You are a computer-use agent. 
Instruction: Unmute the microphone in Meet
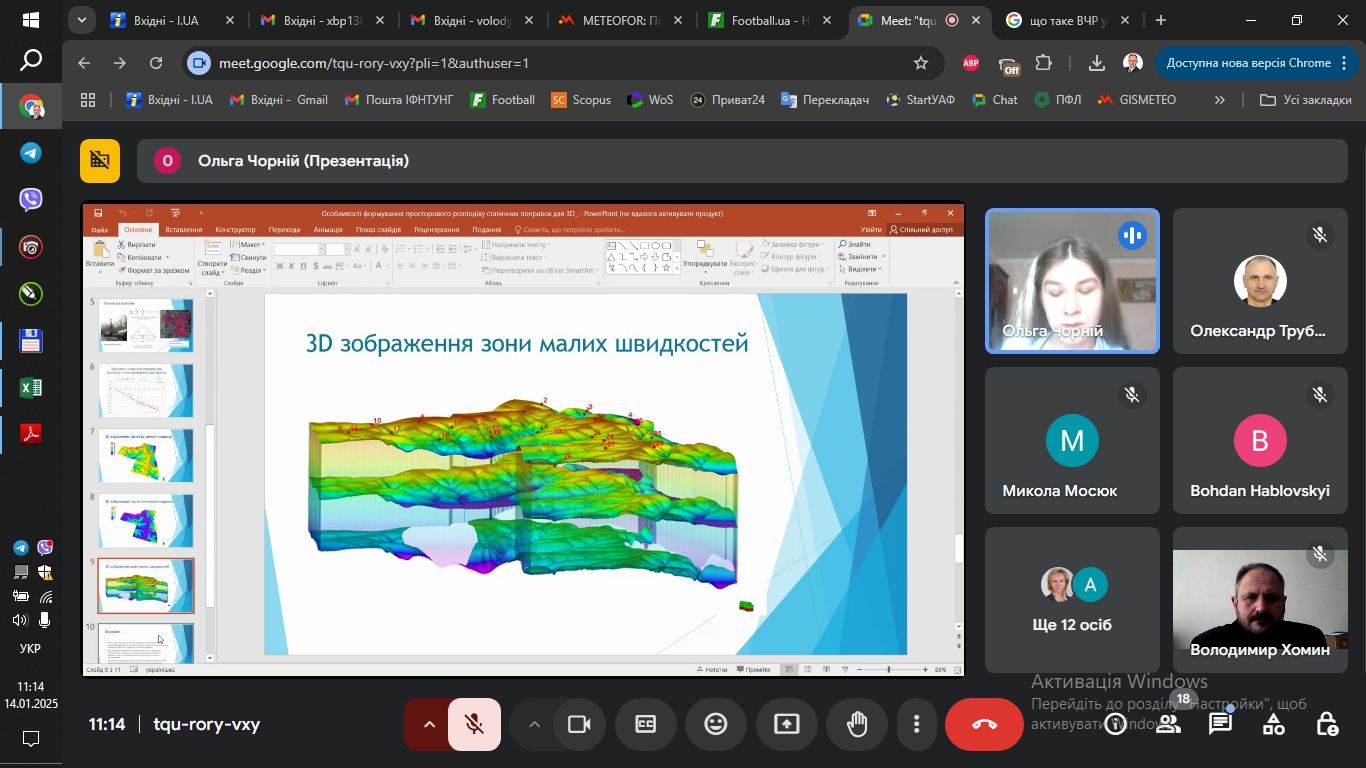point(474,724)
